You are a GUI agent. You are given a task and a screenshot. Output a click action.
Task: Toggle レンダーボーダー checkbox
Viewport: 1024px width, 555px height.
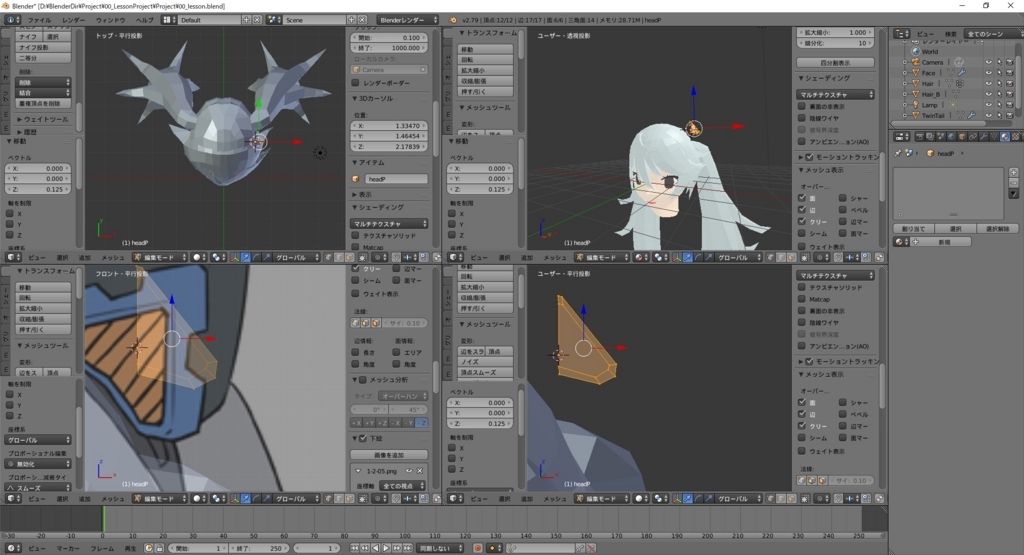[x=356, y=83]
